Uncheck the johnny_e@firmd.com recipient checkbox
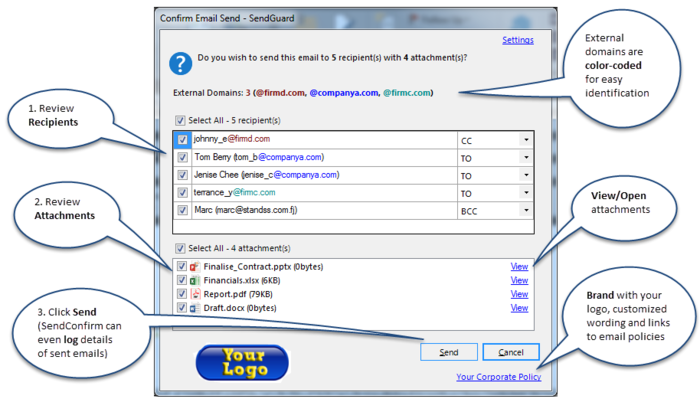700x399 pixels. (x=182, y=140)
